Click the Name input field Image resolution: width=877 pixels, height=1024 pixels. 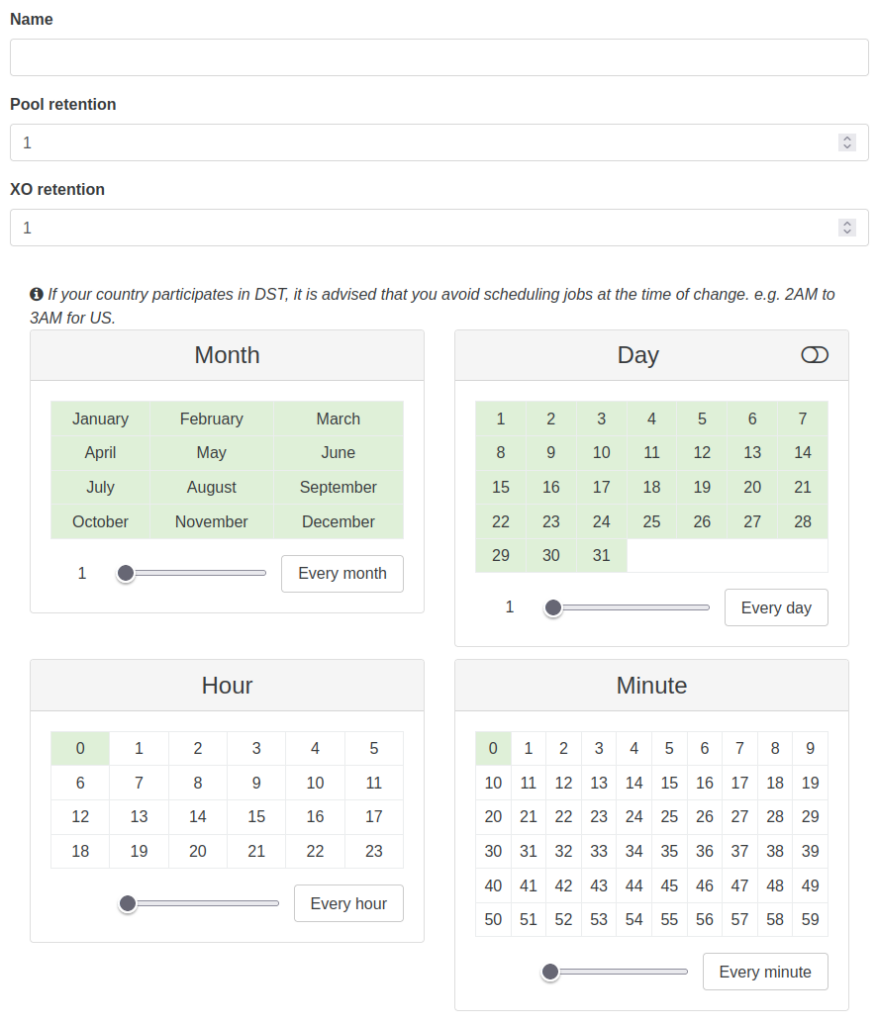[439, 58]
